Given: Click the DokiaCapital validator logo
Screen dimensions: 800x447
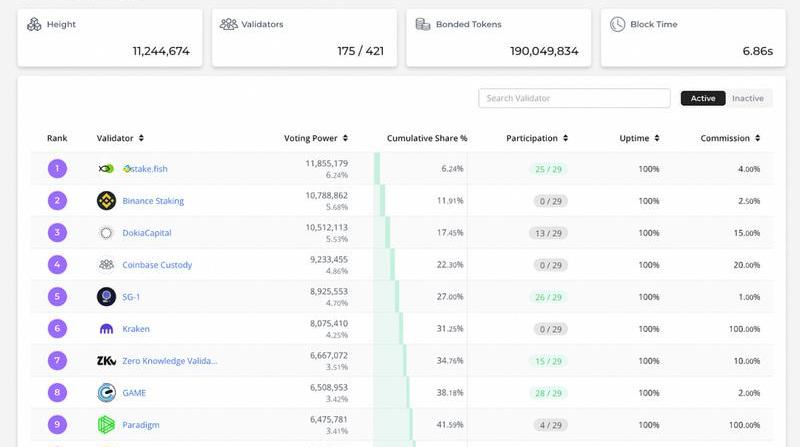Looking at the screenshot, I should pyautogui.click(x=106, y=233).
